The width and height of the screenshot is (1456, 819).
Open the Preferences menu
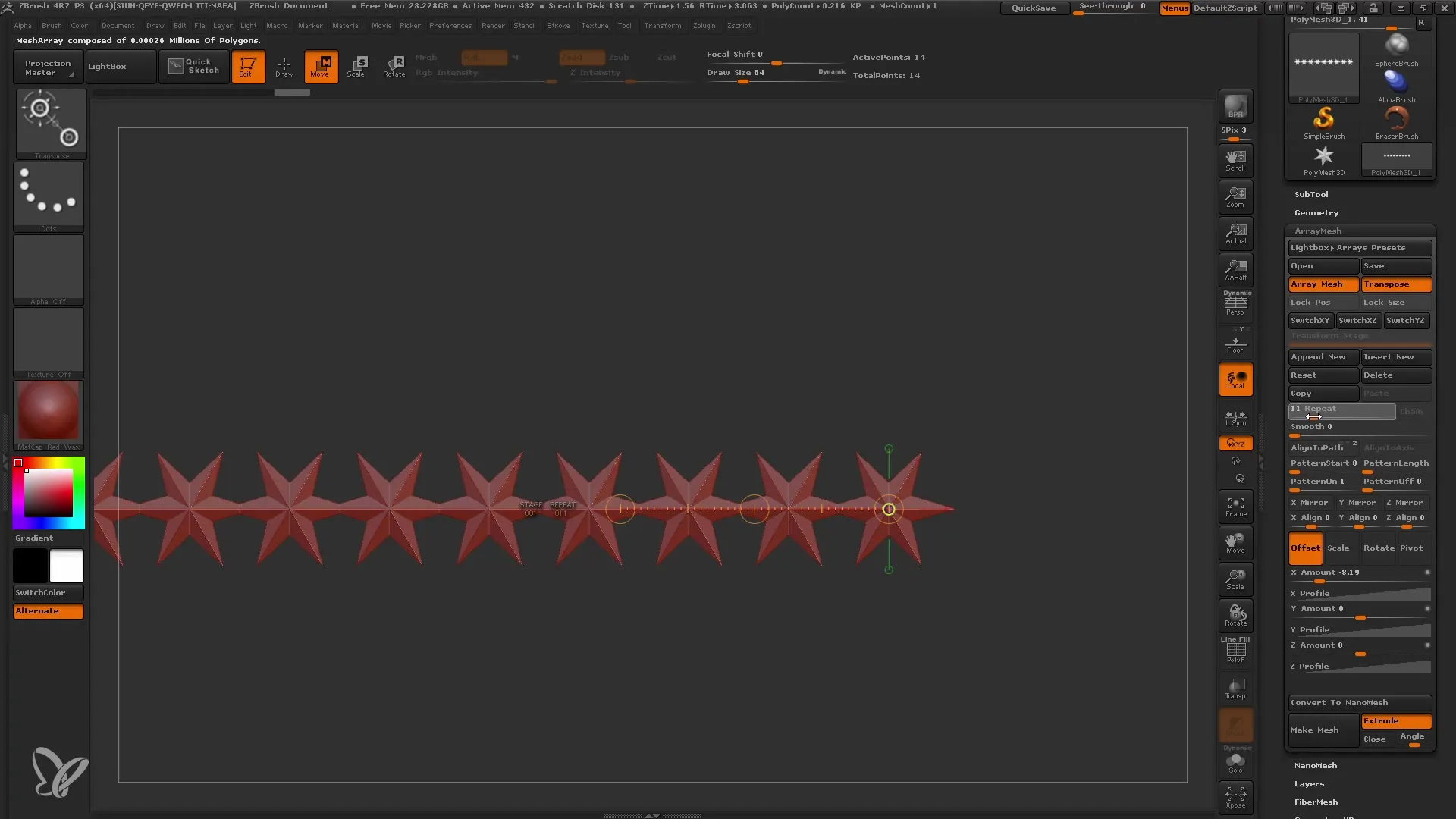coord(448,26)
